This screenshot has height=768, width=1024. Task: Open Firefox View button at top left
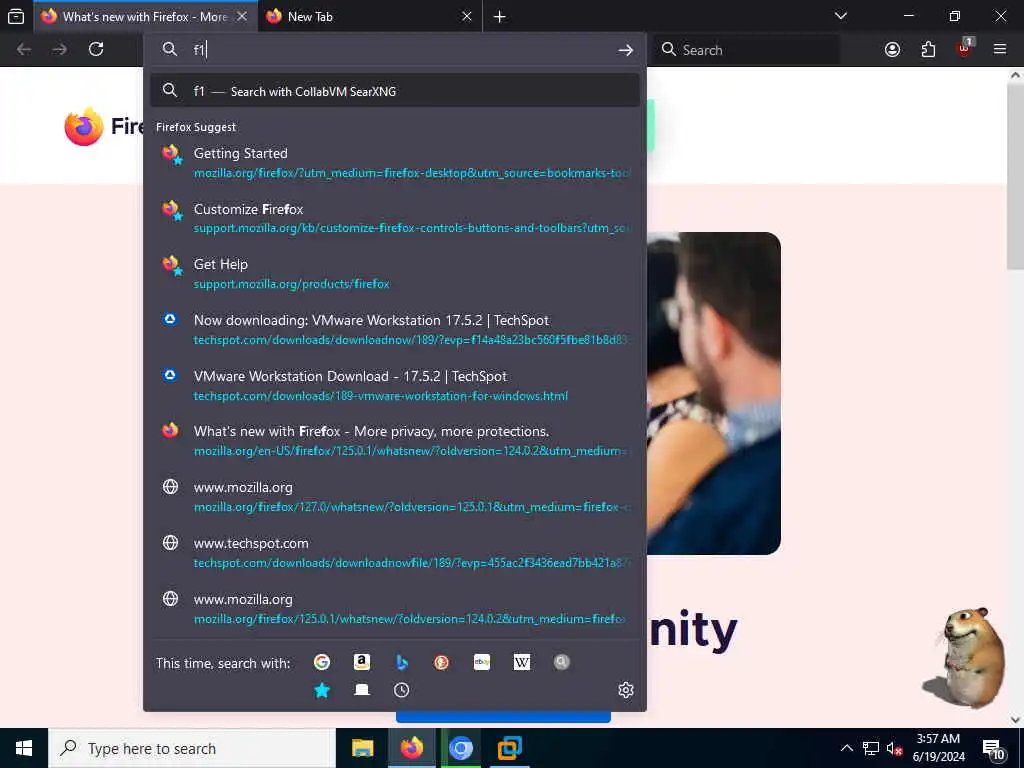click(x=16, y=16)
